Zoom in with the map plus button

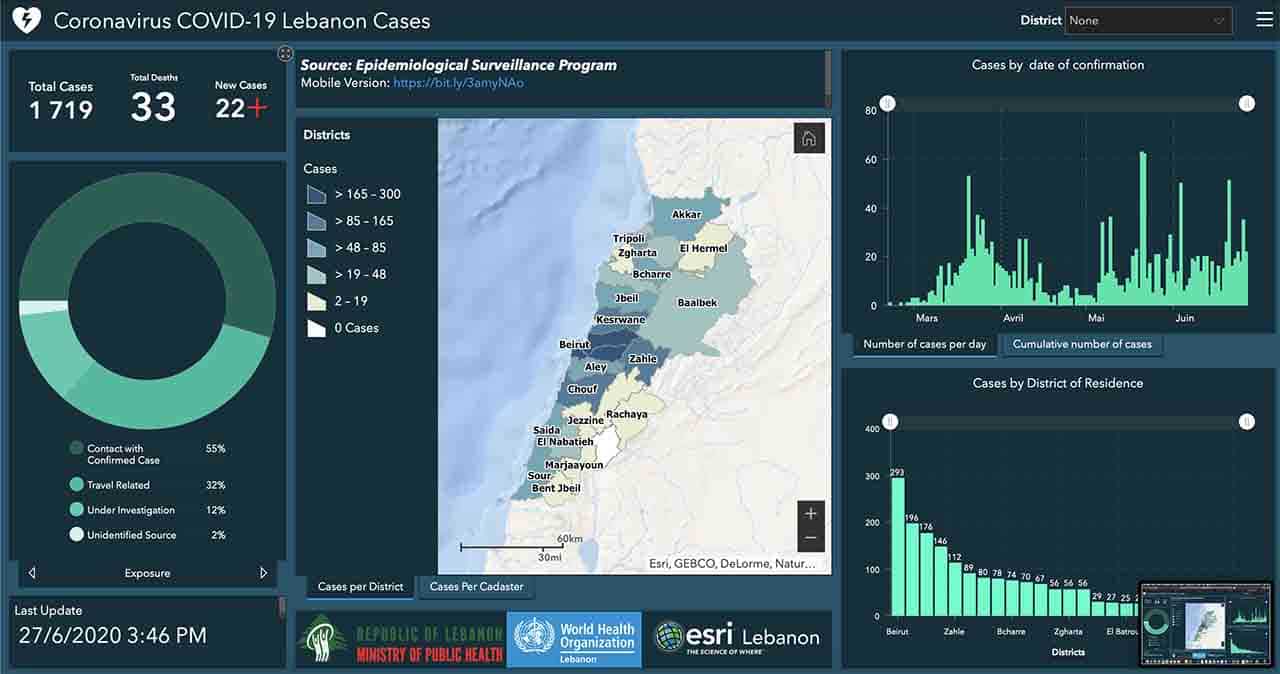[x=810, y=514]
